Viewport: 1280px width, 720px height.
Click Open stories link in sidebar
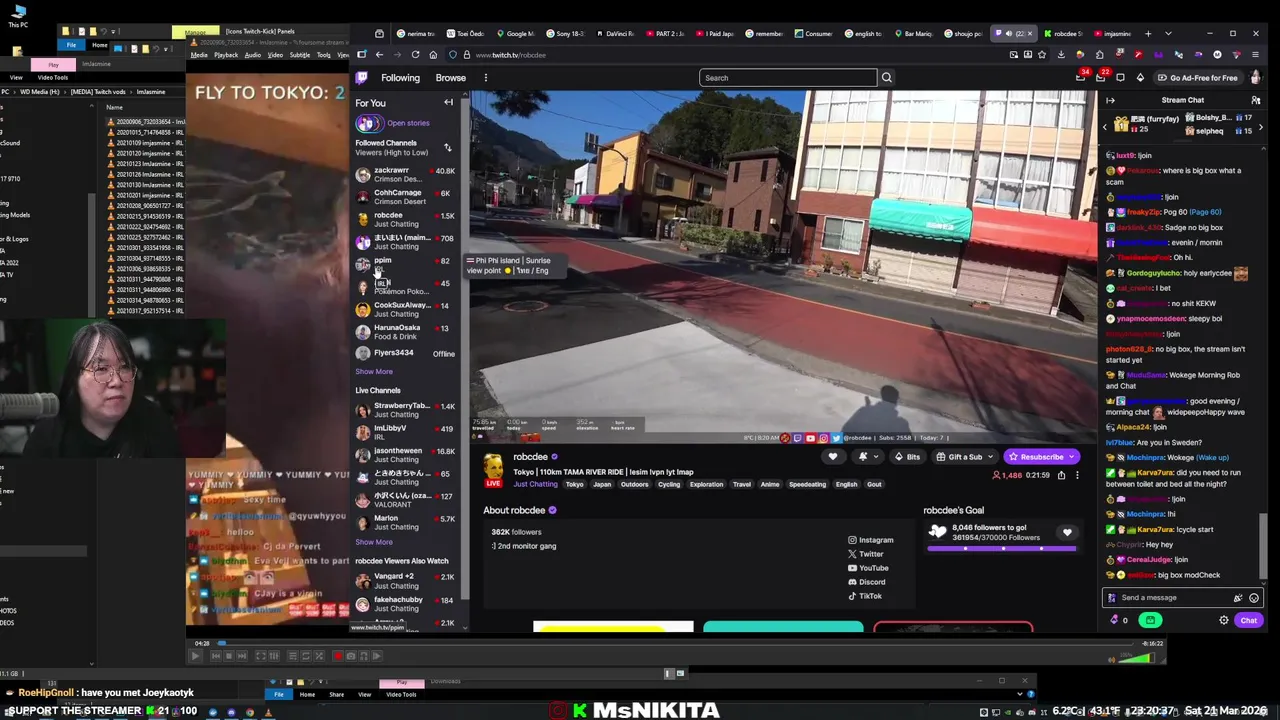(408, 123)
